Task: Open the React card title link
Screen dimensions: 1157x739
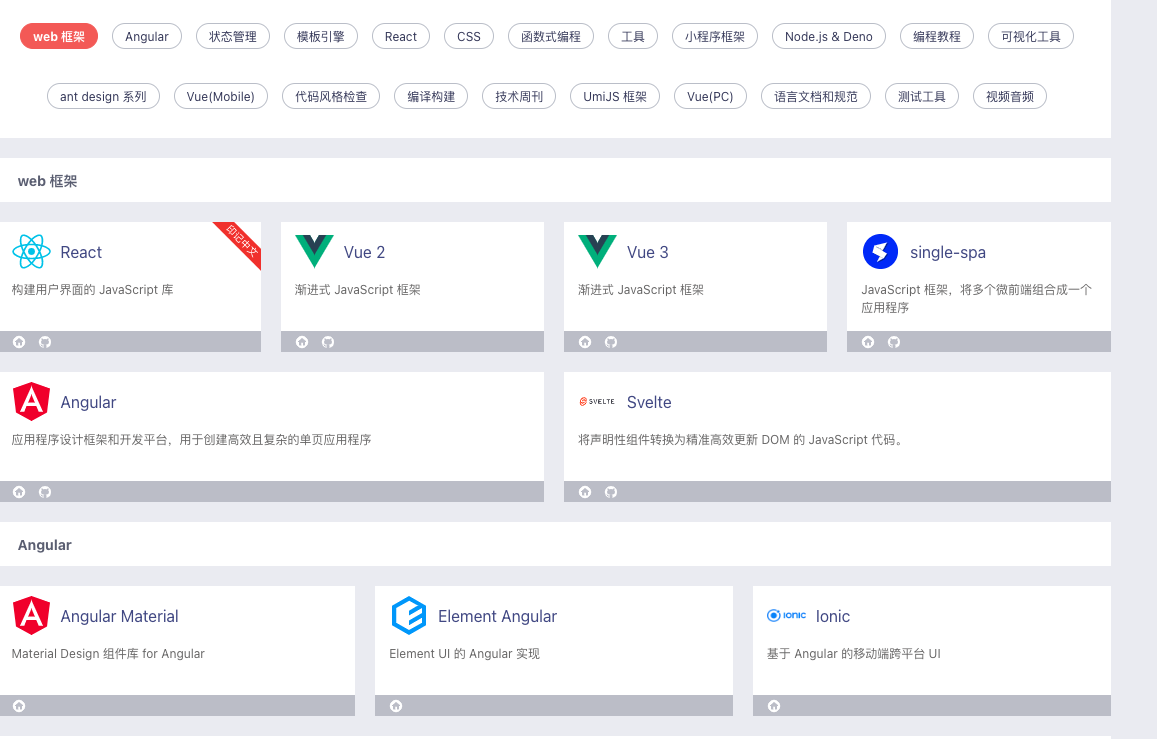Action: coord(81,252)
